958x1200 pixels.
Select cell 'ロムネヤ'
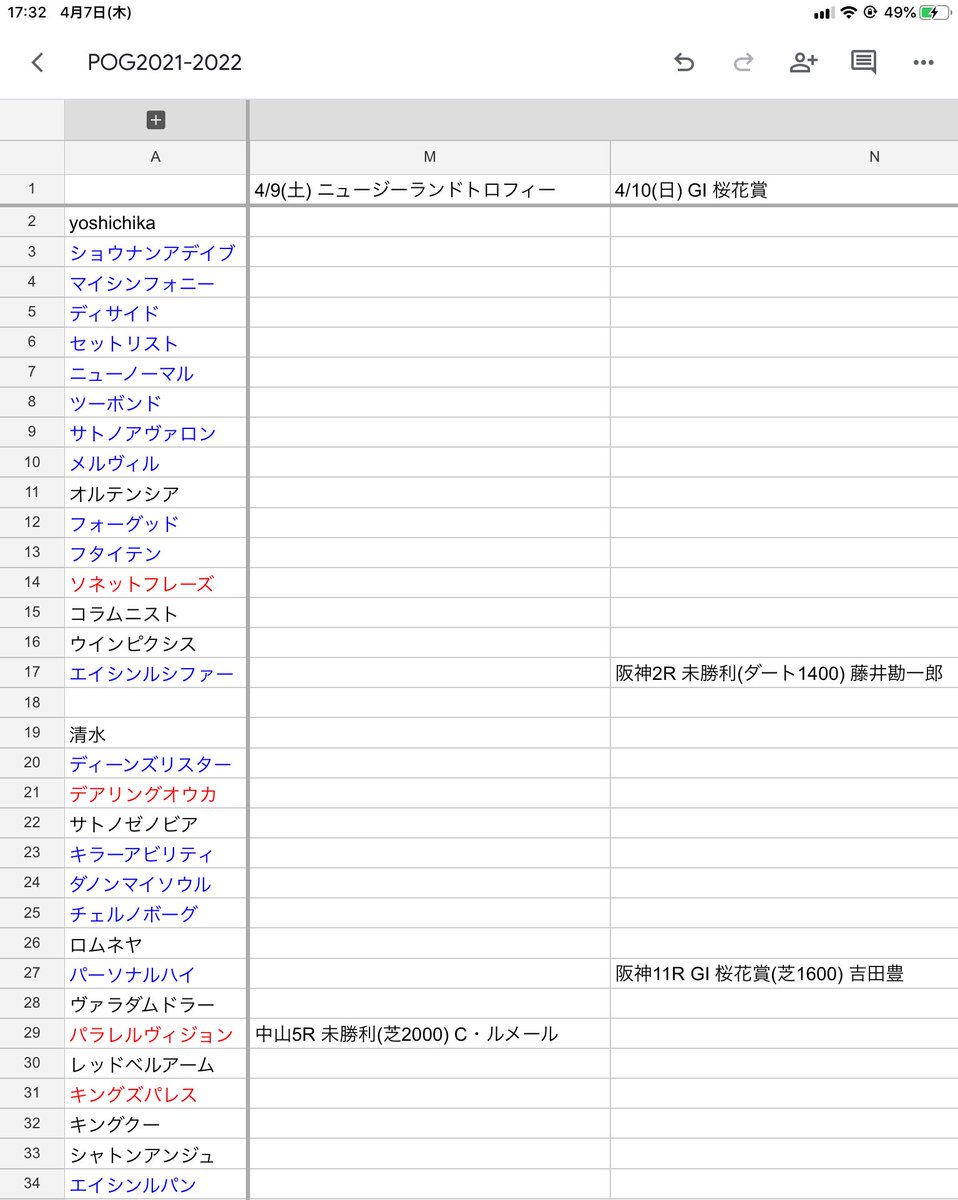(155, 944)
